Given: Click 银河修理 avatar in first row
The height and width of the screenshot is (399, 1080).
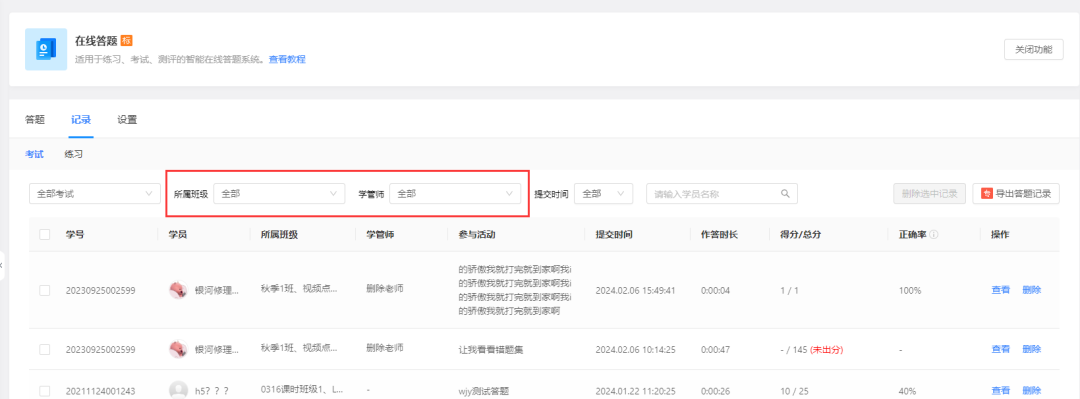Looking at the screenshot, I should (x=178, y=290).
